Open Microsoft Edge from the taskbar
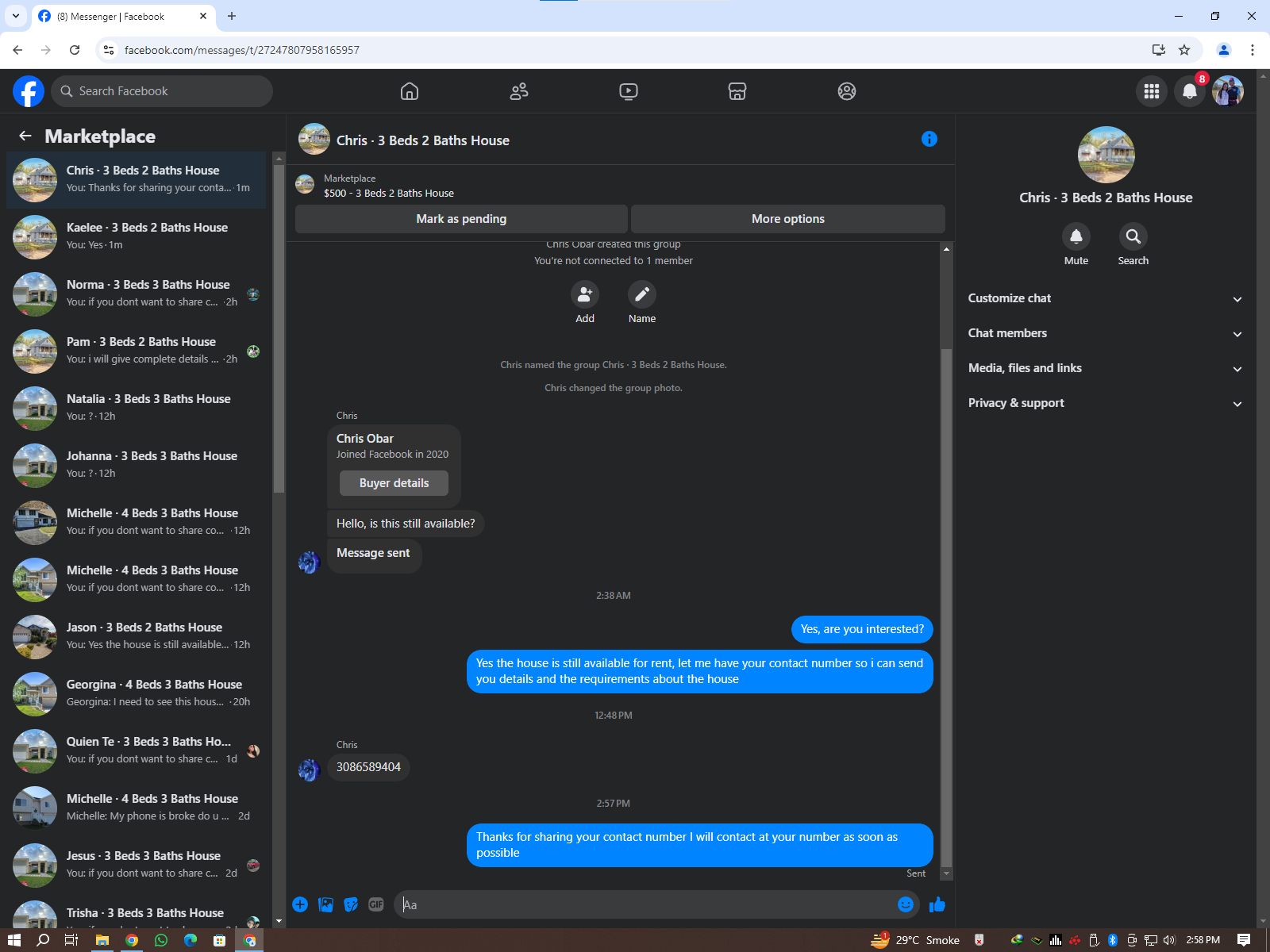 (x=190, y=940)
